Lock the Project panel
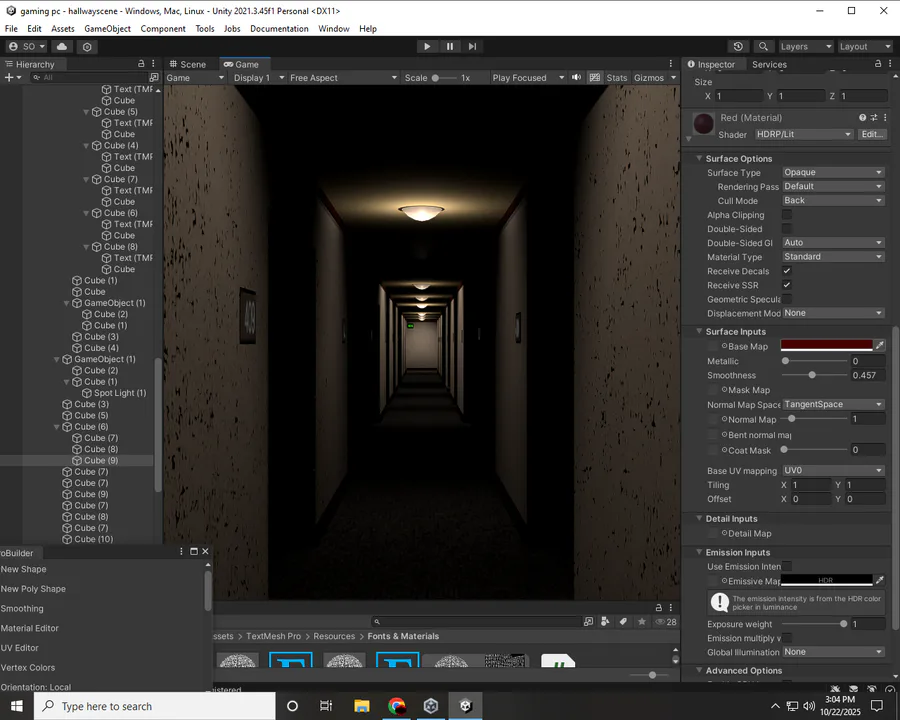 coord(659,607)
